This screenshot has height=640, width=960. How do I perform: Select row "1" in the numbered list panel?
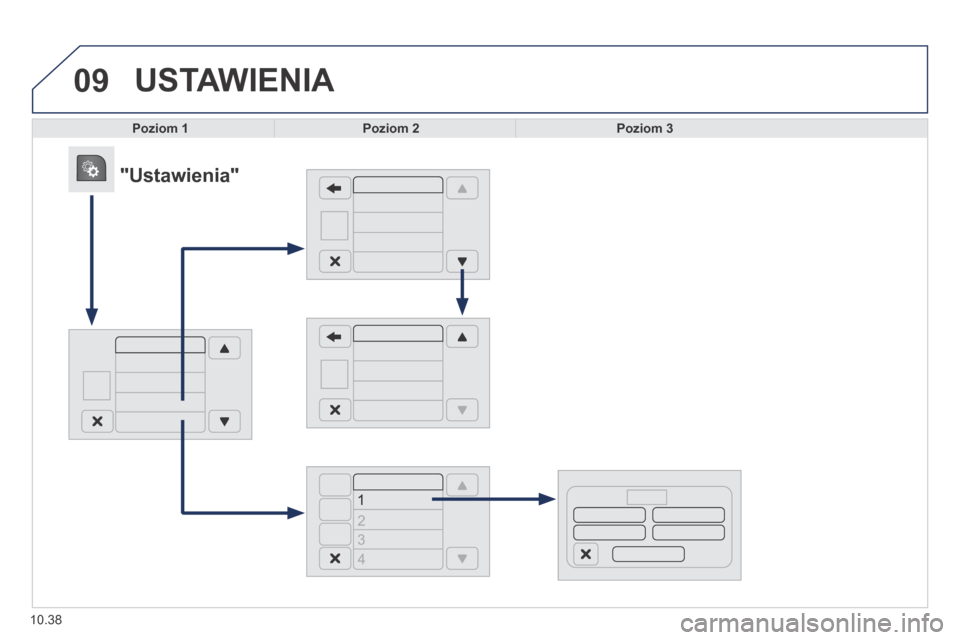coord(398,500)
